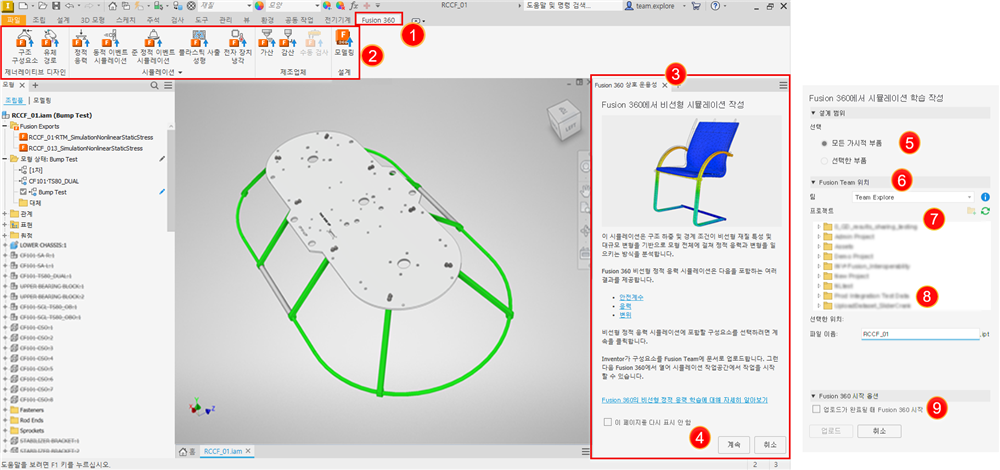Start a 정적 응력 simulation

(x=80, y=48)
